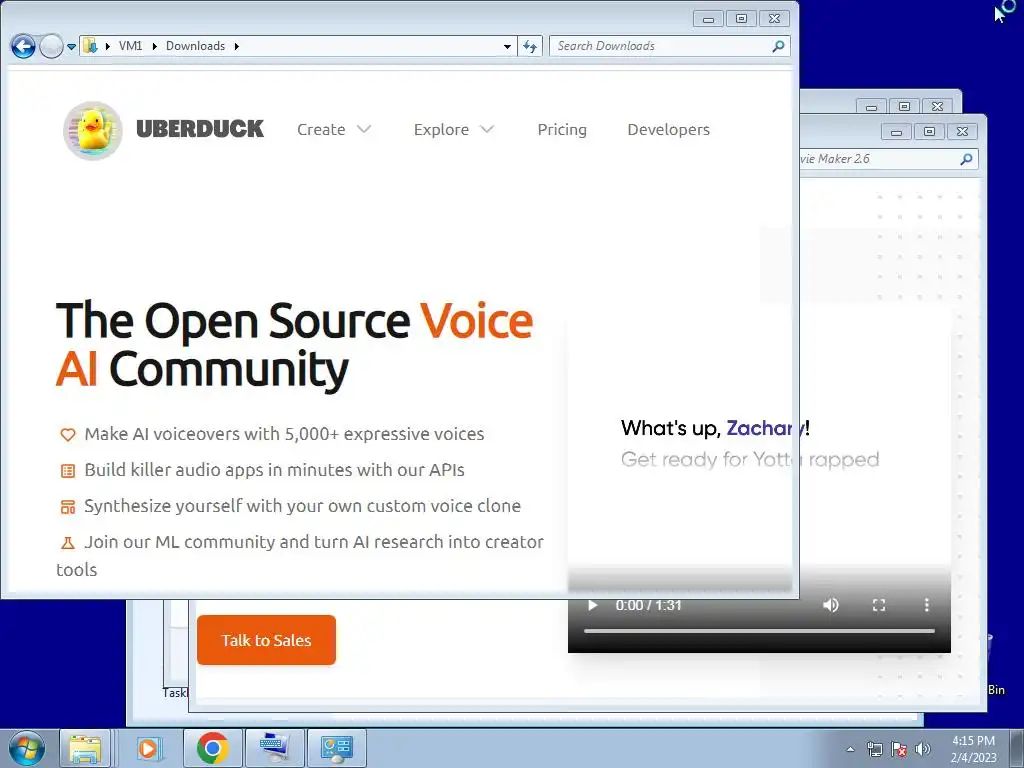Open the Action Center flag icon
Screen dimensions: 1024x768
tap(899, 749)
